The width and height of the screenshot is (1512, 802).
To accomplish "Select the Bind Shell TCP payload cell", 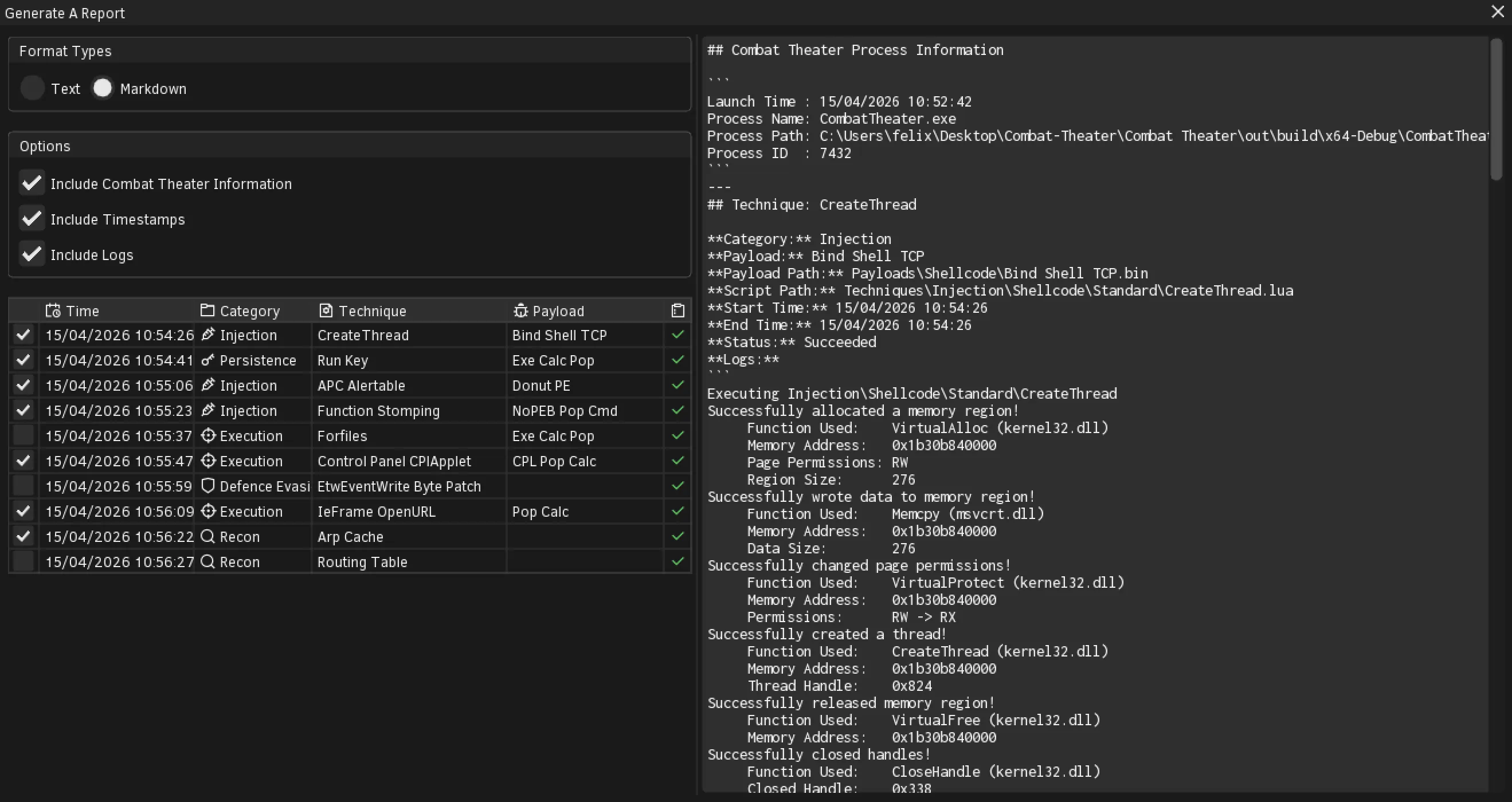I will 585,335.
